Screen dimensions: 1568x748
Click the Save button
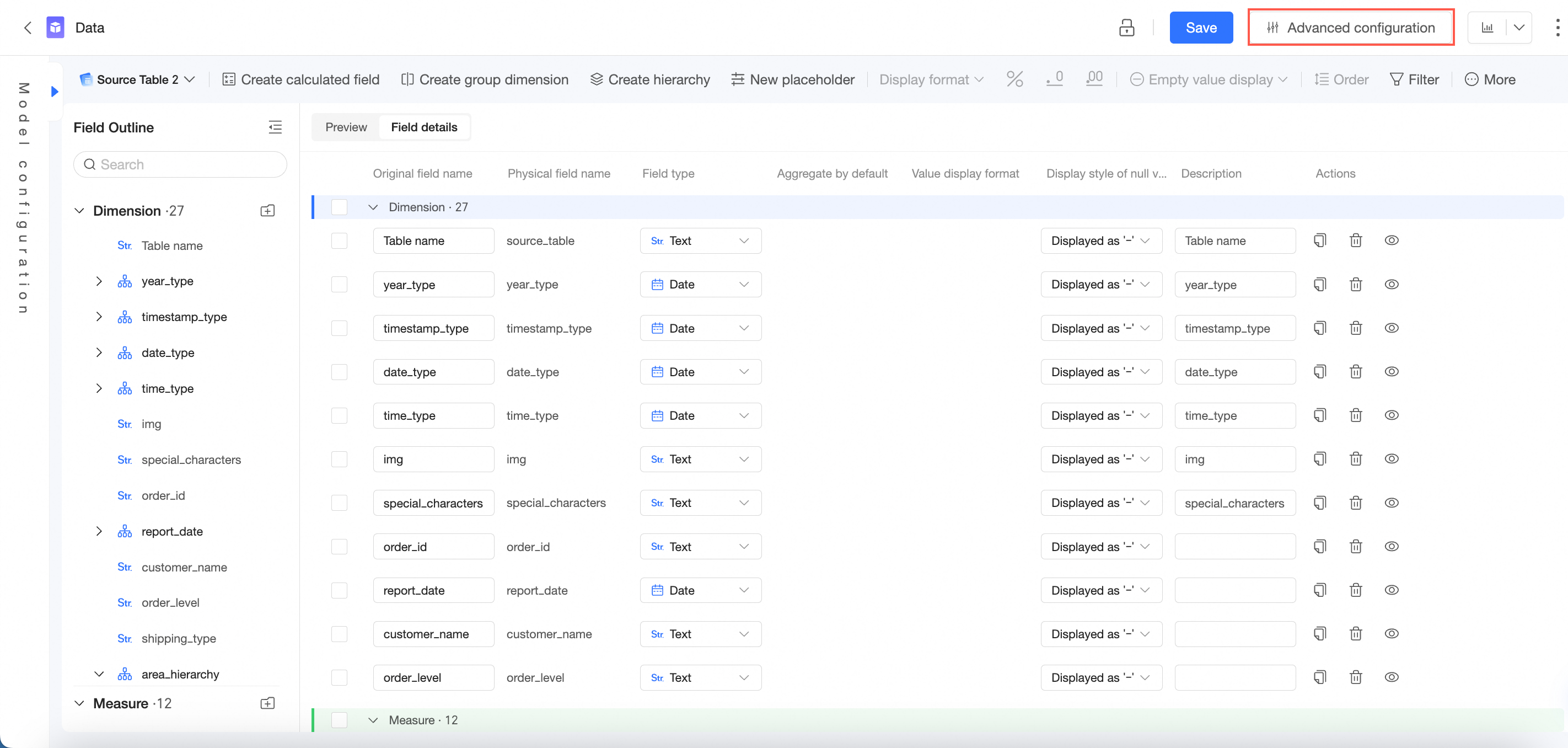tap(1200, 28)
